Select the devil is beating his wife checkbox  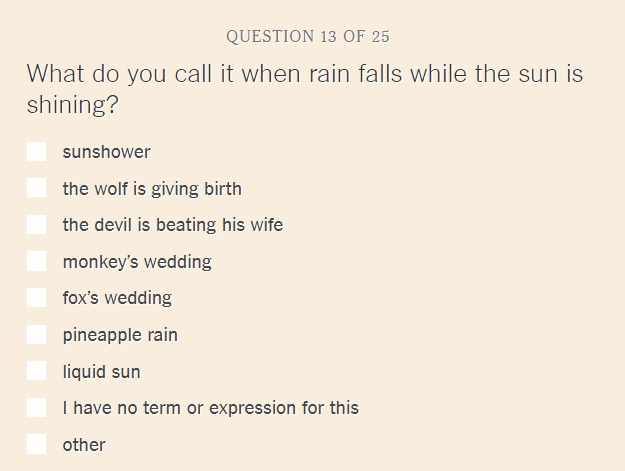(x=36, y=224)
